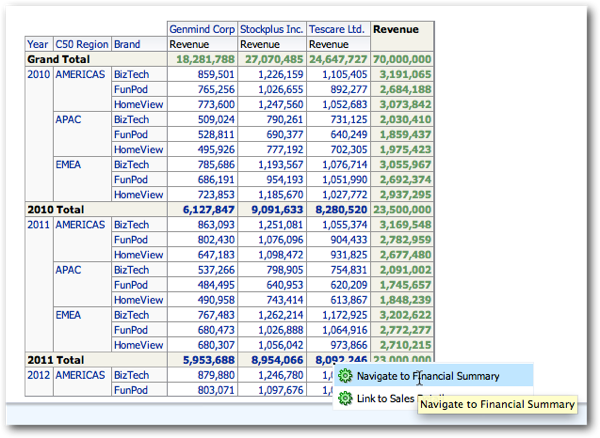Click the value 1,172,925
The width and height of the screenshot is (600, 438).
coord(345,315)
